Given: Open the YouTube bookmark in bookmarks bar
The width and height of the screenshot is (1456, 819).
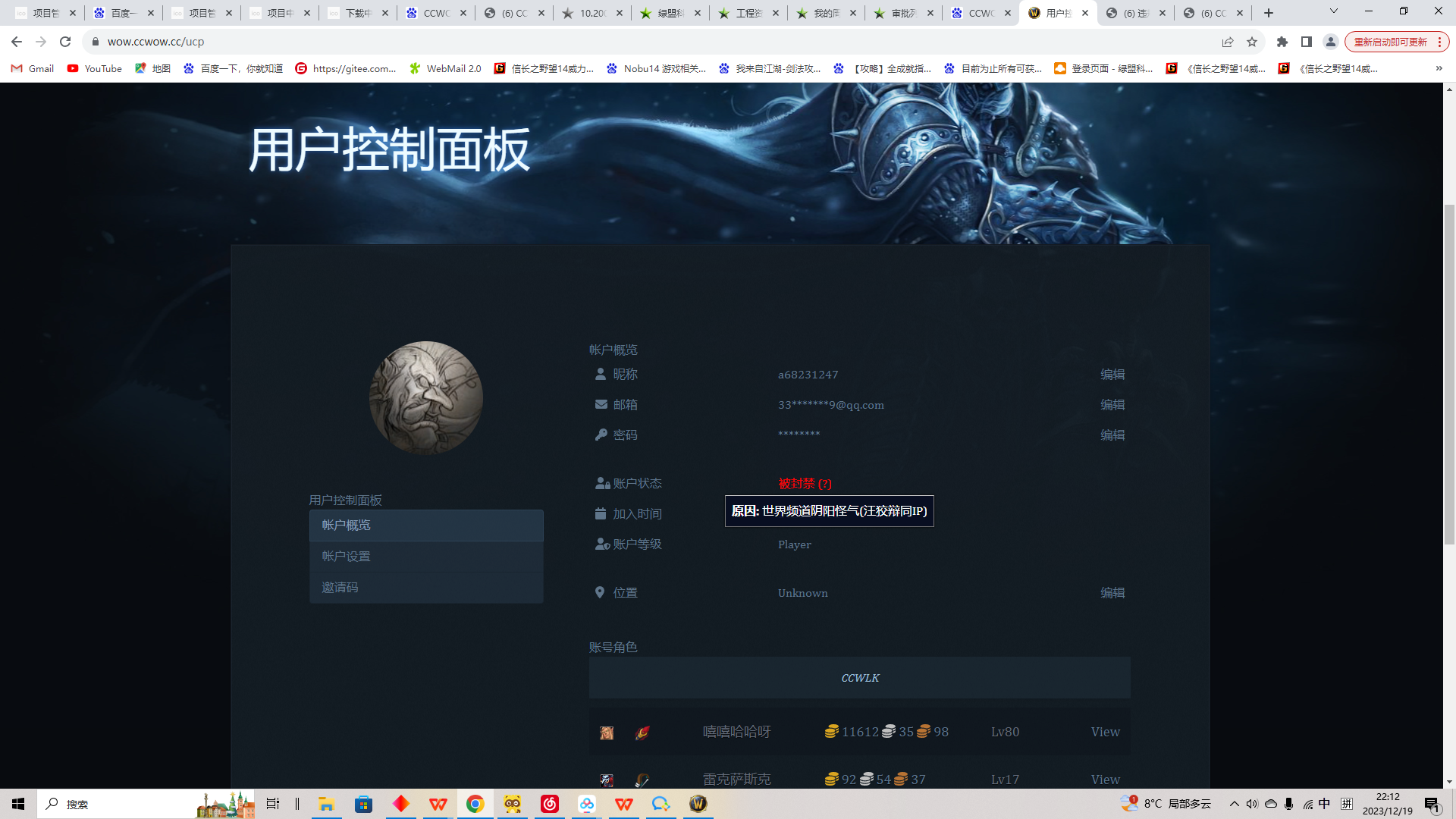Looking at the screenshot, I should (x=94, y=68).
